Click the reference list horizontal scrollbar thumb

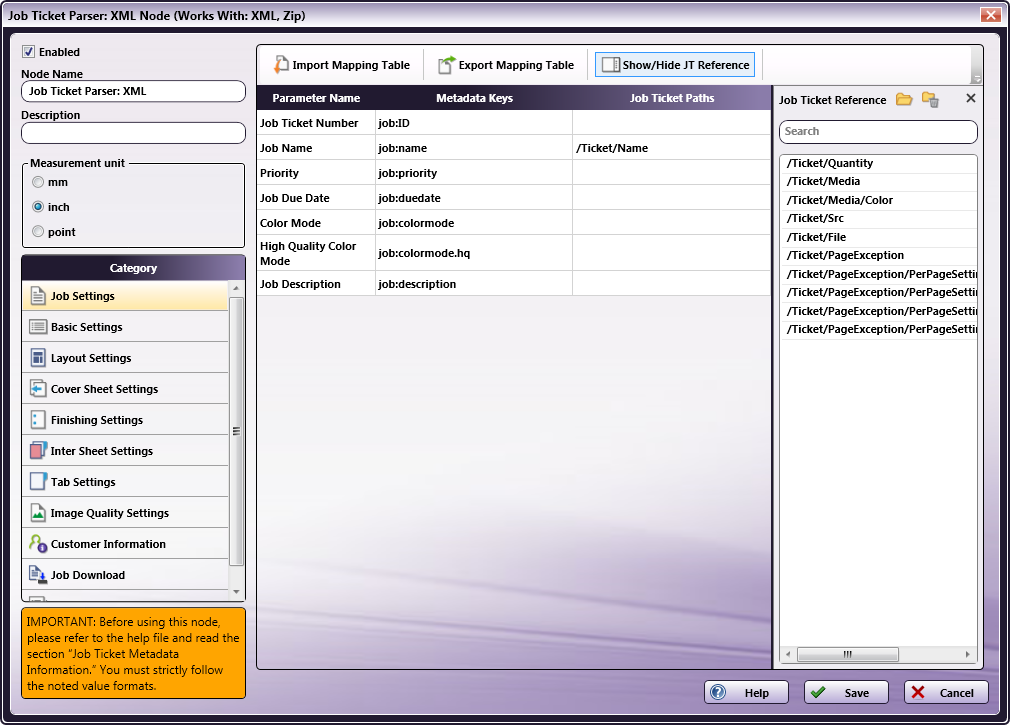click(848, 654)
